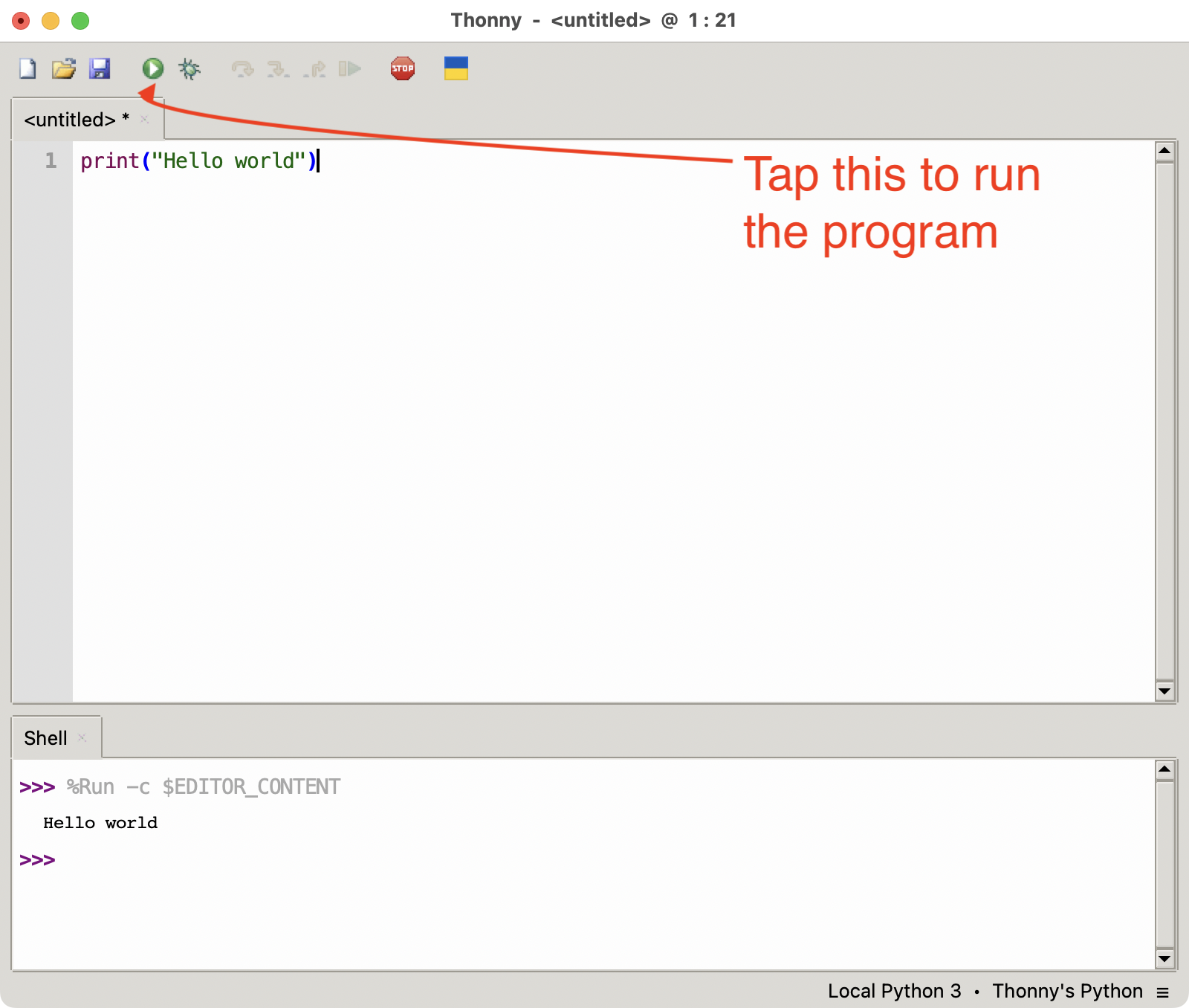Click the Step into debugger icon
Viewport: 1189px width, 1008px height.
tap(278, 69)
